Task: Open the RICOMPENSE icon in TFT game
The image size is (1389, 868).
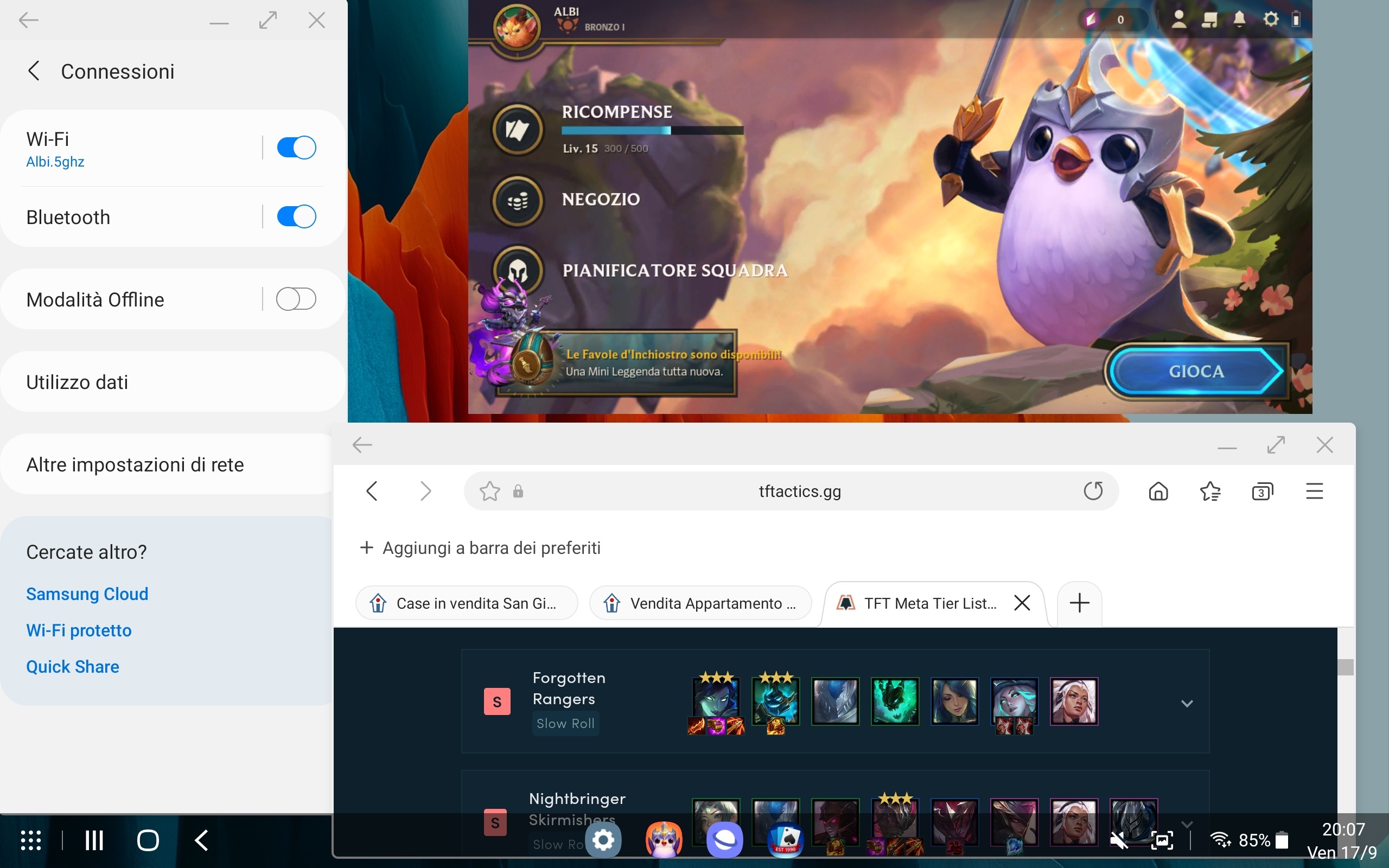Action: pyautogui.click(x=518, y=129)
